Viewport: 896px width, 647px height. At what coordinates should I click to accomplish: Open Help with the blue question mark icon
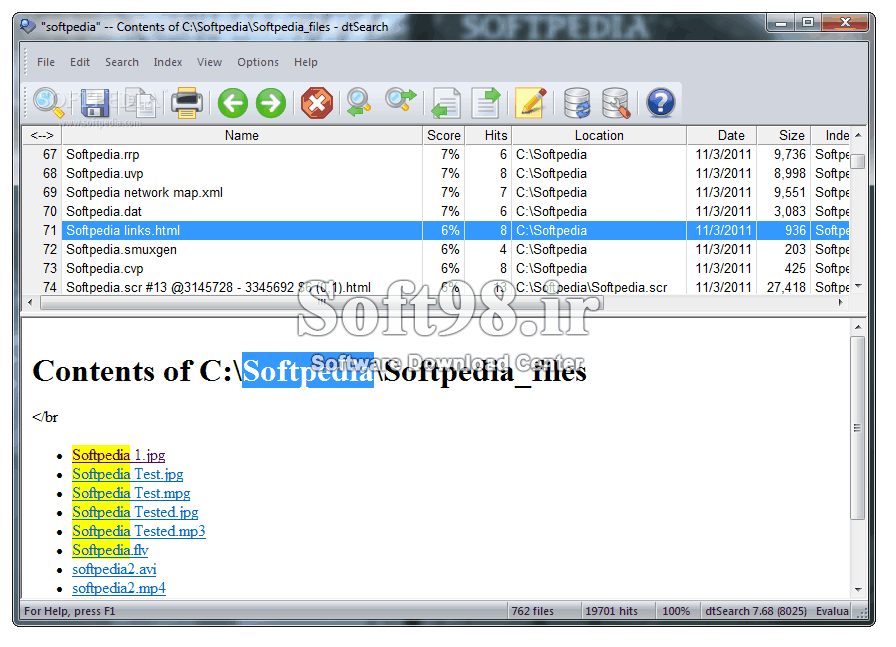point(661,103)
